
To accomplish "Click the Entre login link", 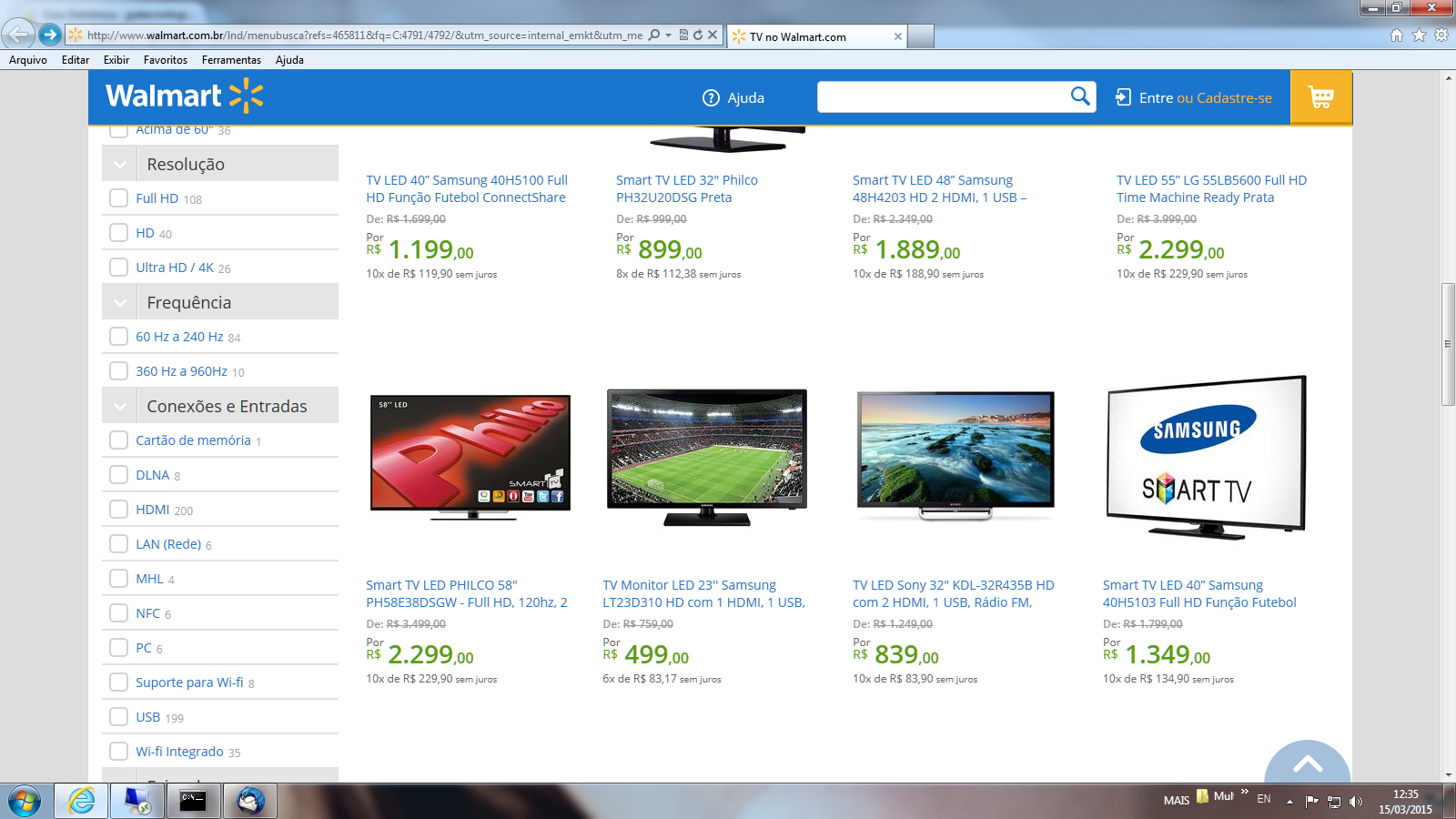I will 1157,98.
